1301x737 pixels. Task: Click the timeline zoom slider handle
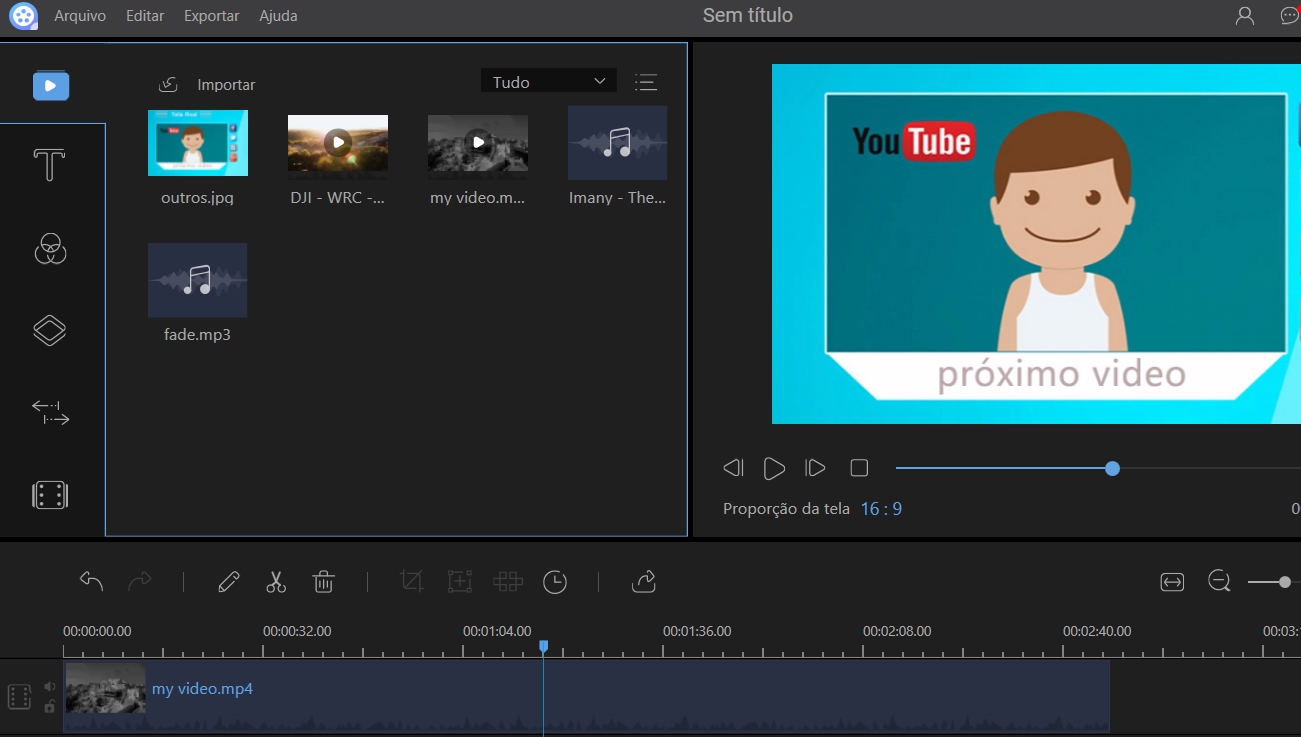(x=1285, y=582)
